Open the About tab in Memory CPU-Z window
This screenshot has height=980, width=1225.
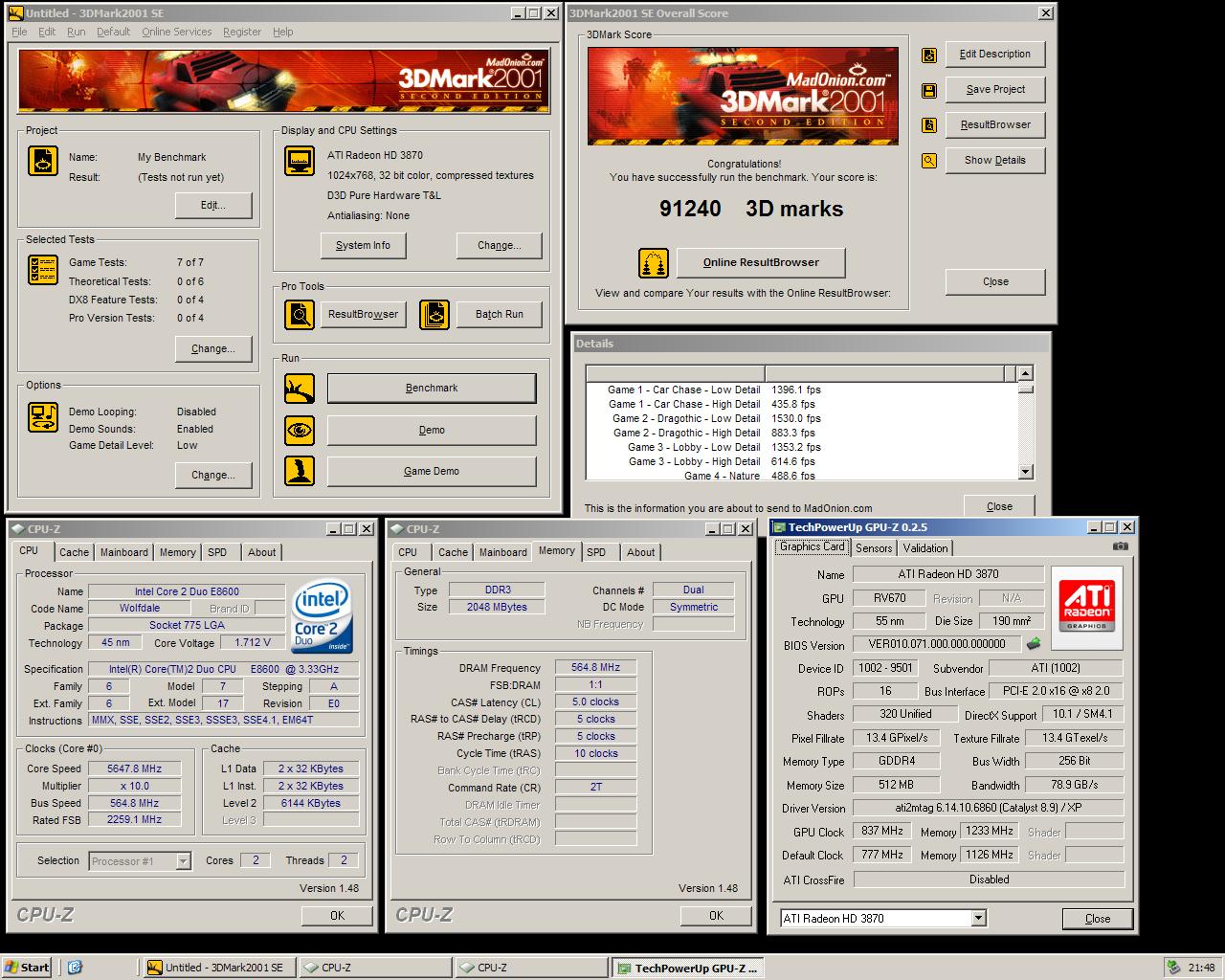[x=641, y=552]
